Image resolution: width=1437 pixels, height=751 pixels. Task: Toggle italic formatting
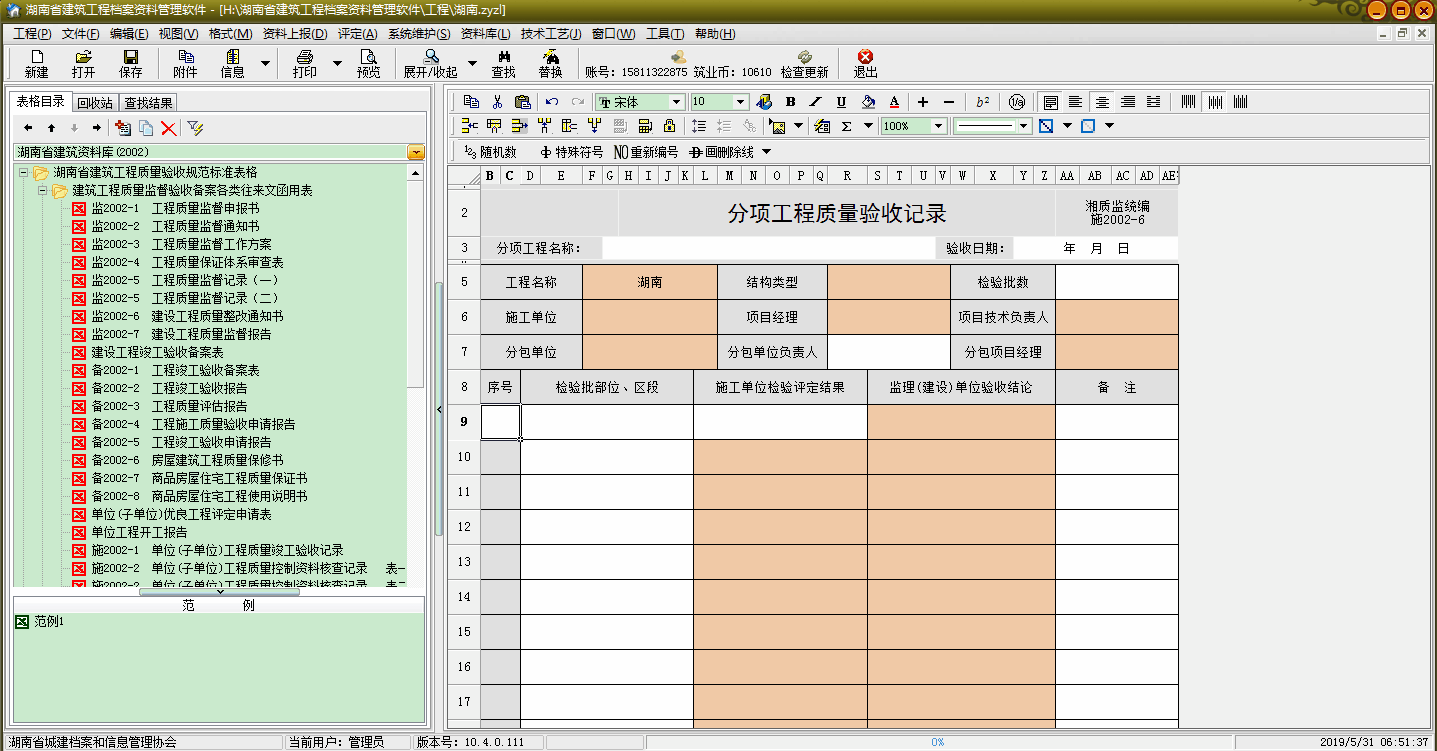[x=814, y=101]
